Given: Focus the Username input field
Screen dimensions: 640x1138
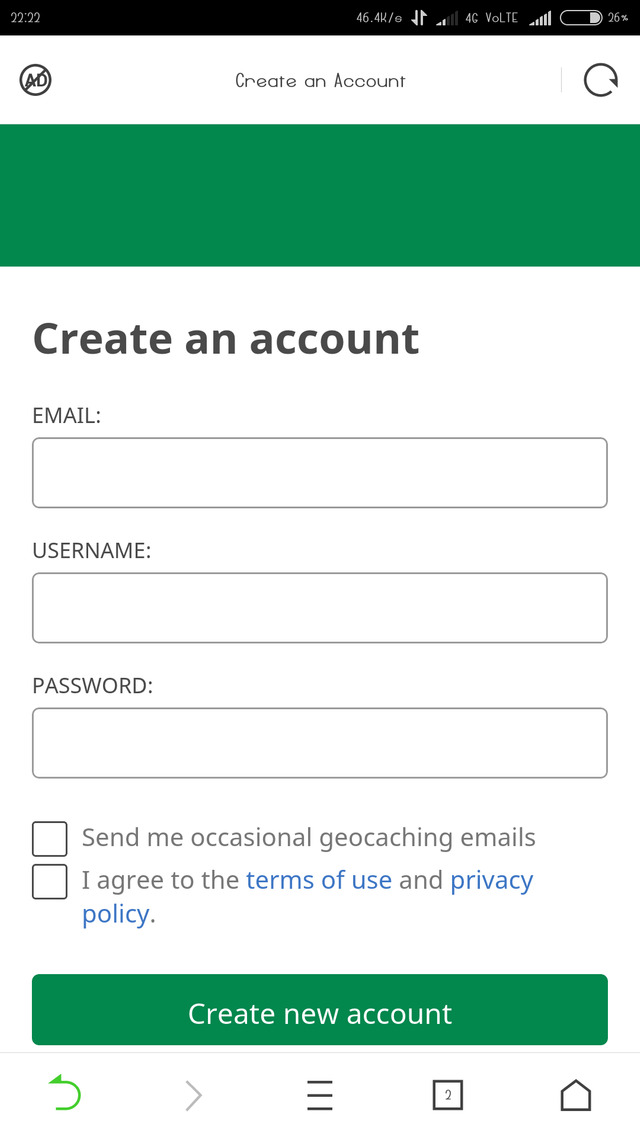Looking at the screenshot, I should tap(320, 607).
